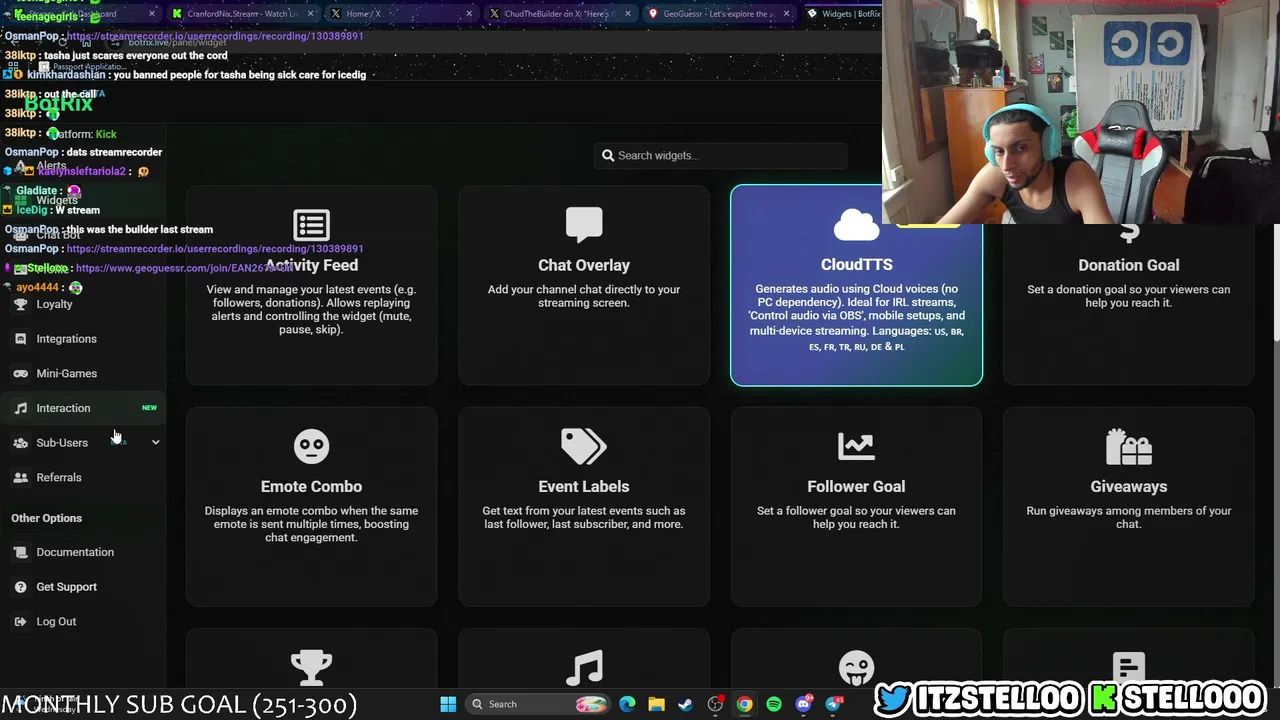Select the Activity Feed list icon
1280x720 pixels.
(x=311, y=225)
